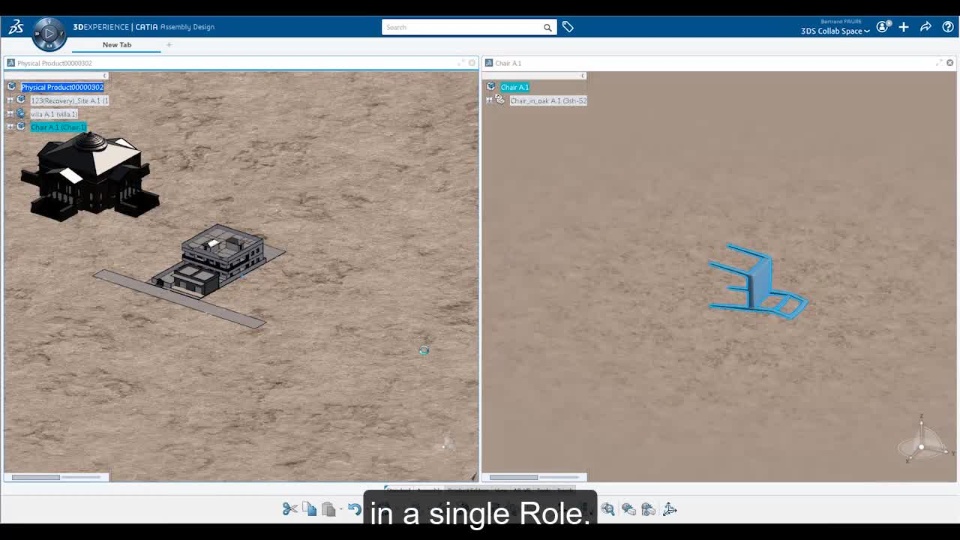The height and width of the screenshot is (540, 960).
Task: Open the 3DS compass logo menu
Action: point(16,27)
